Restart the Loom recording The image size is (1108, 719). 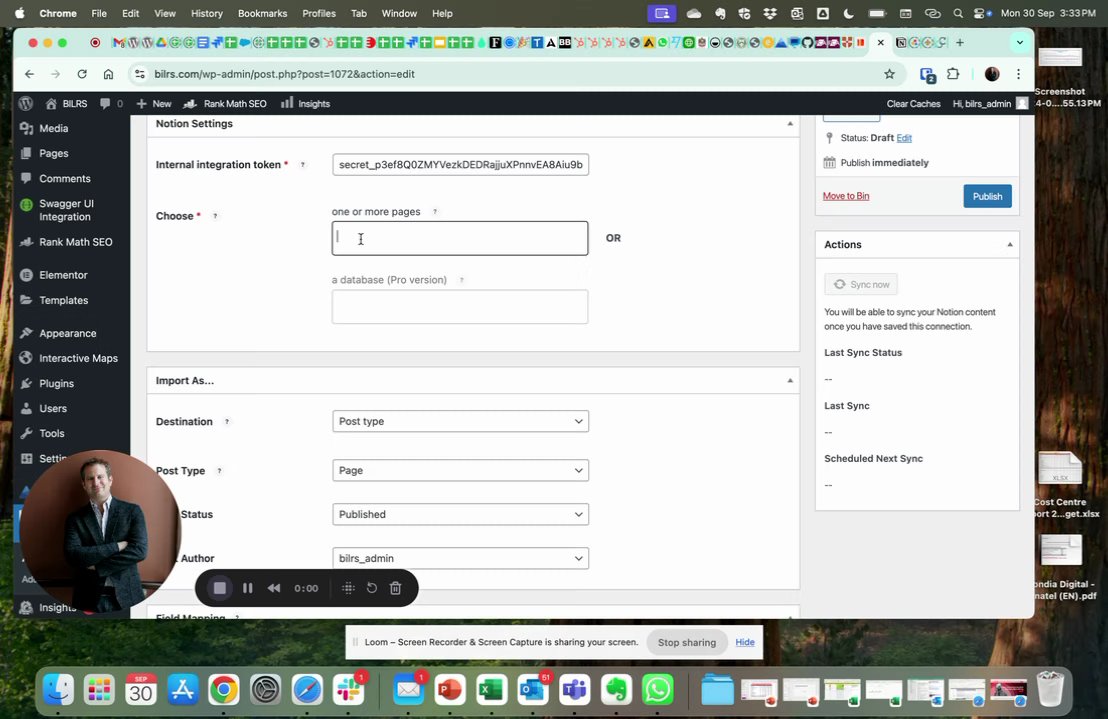[372, 588]
